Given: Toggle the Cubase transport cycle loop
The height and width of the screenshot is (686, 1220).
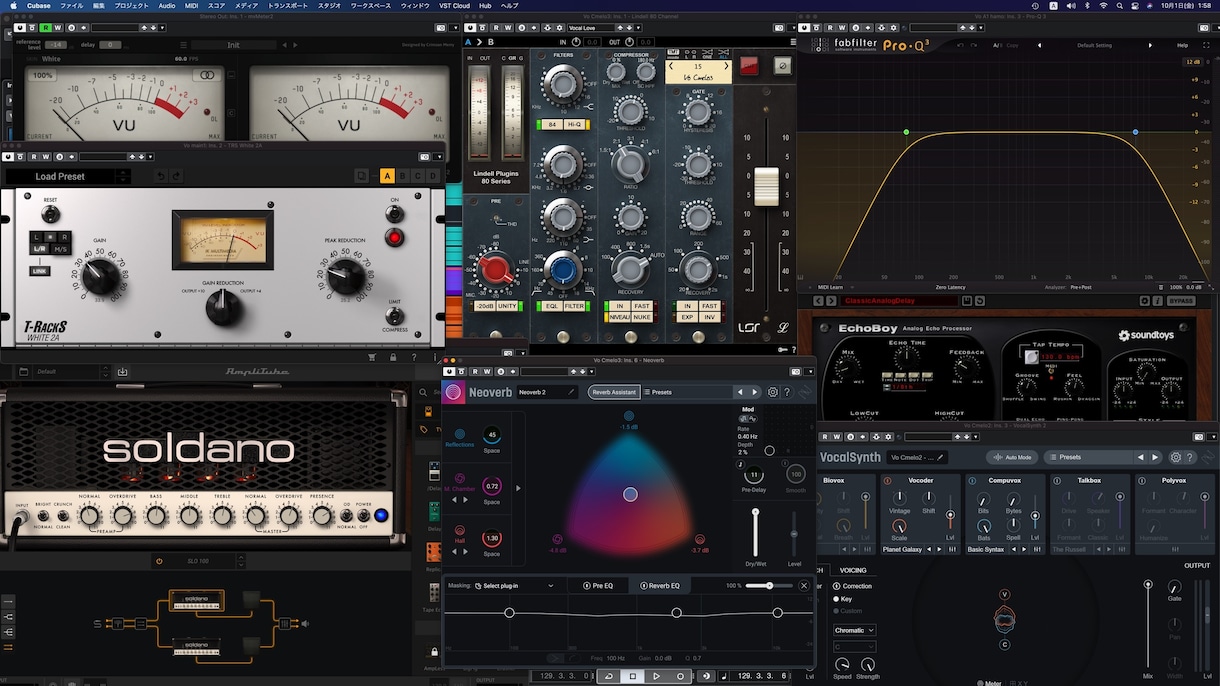Looking at the screenshot, I should (608, 676).
